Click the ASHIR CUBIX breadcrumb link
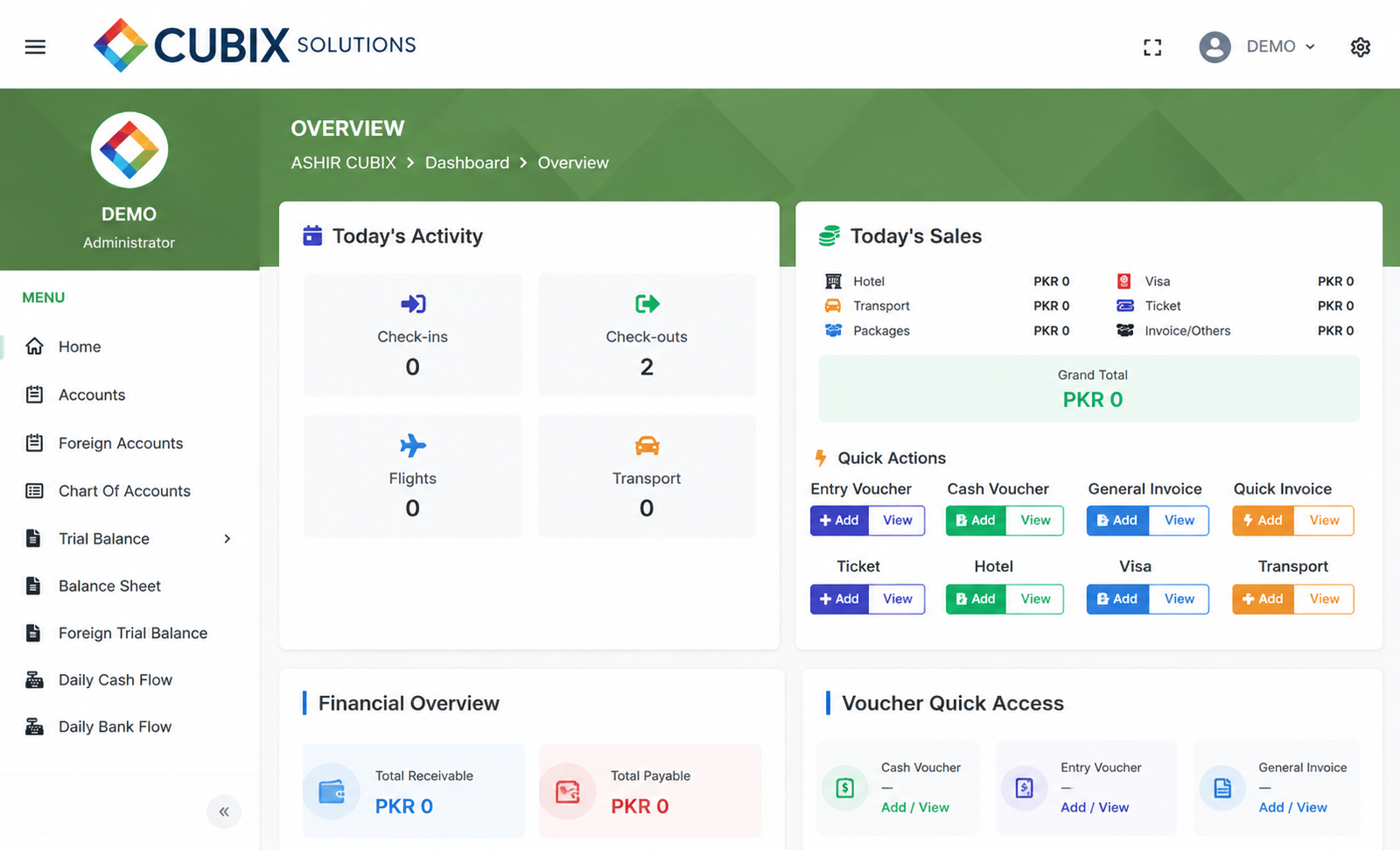 pos(344,163)
